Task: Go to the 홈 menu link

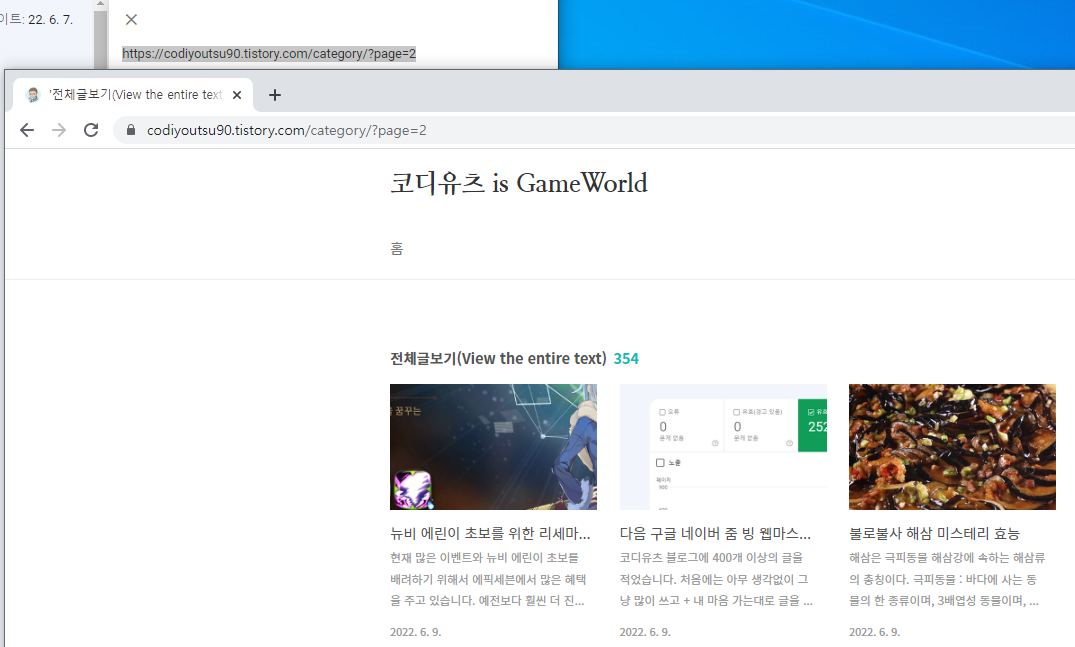Action: [x=397, y=249]
